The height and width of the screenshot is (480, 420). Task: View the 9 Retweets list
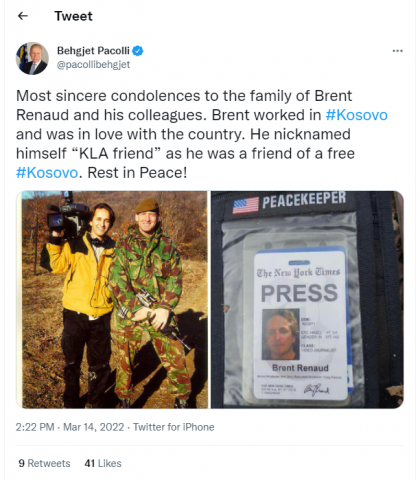(x=44, y=463)
